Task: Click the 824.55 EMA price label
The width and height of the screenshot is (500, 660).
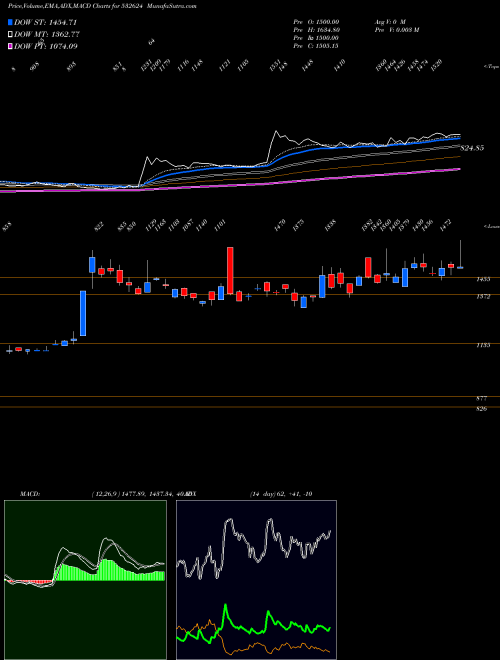Action: point(472,148)
